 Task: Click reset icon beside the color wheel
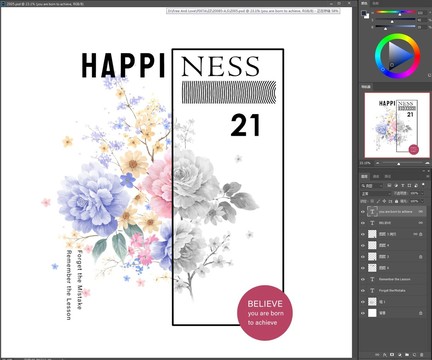pos(429,75)
